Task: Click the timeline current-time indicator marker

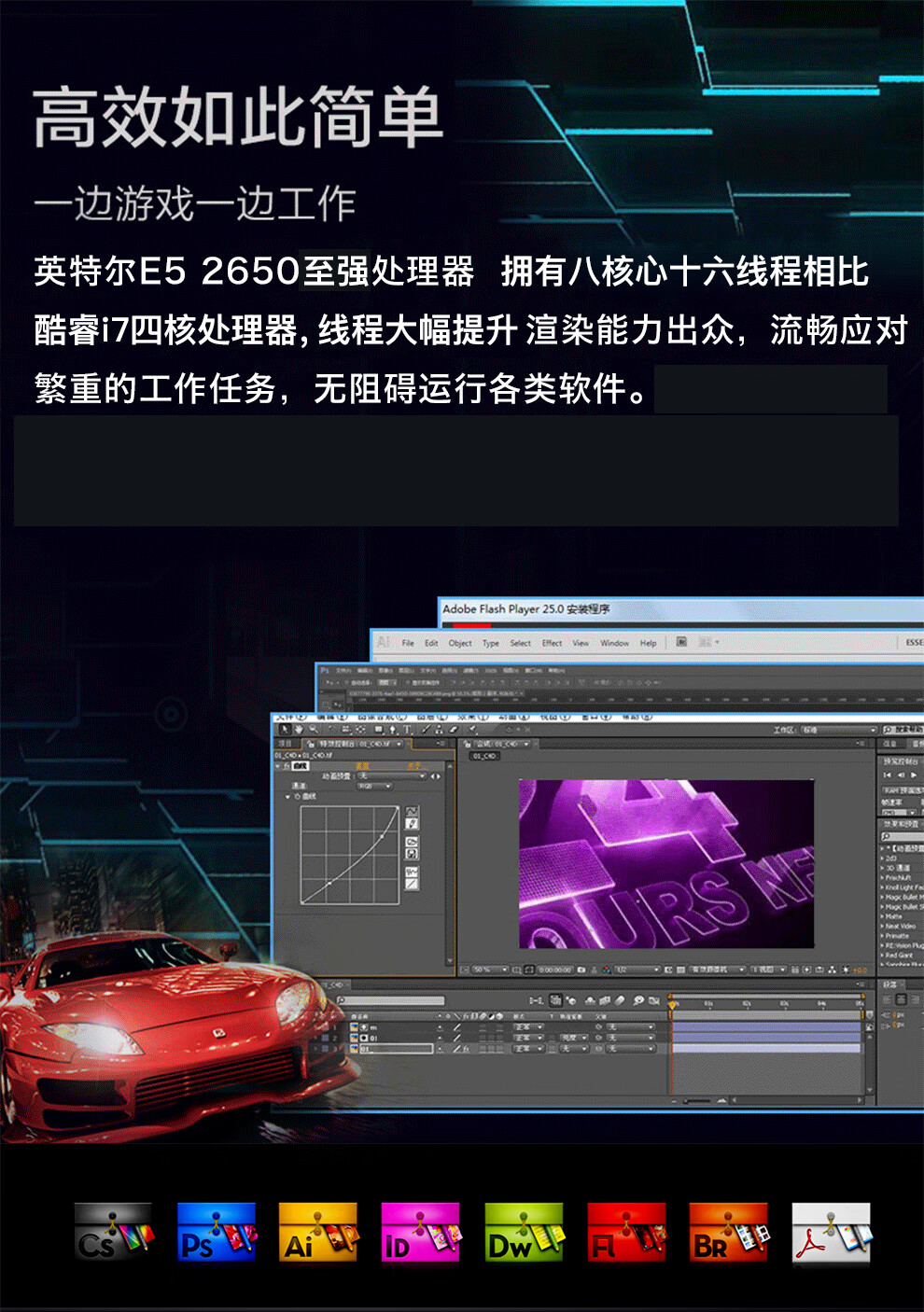Action: (672, 1005)
